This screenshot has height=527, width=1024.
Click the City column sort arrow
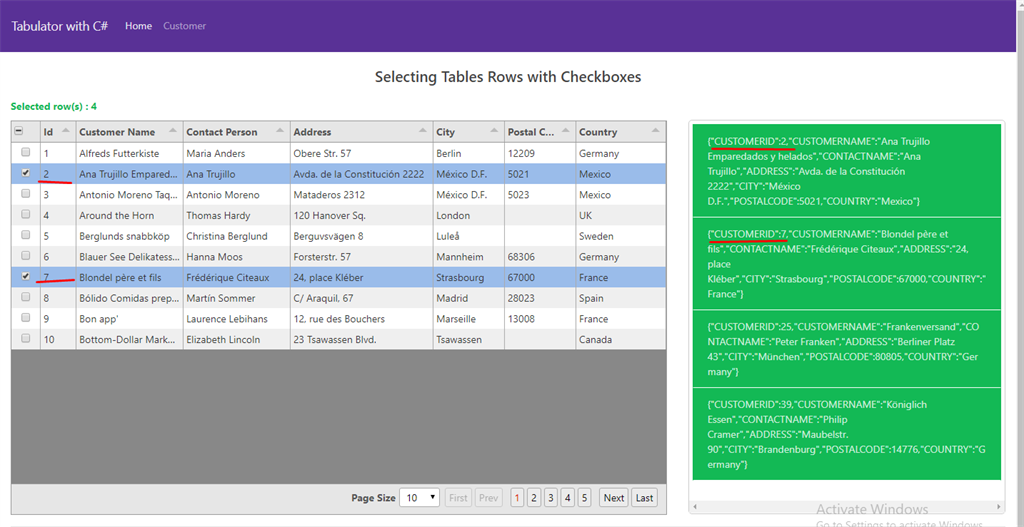pyautogui.click(x=494, y=131)
